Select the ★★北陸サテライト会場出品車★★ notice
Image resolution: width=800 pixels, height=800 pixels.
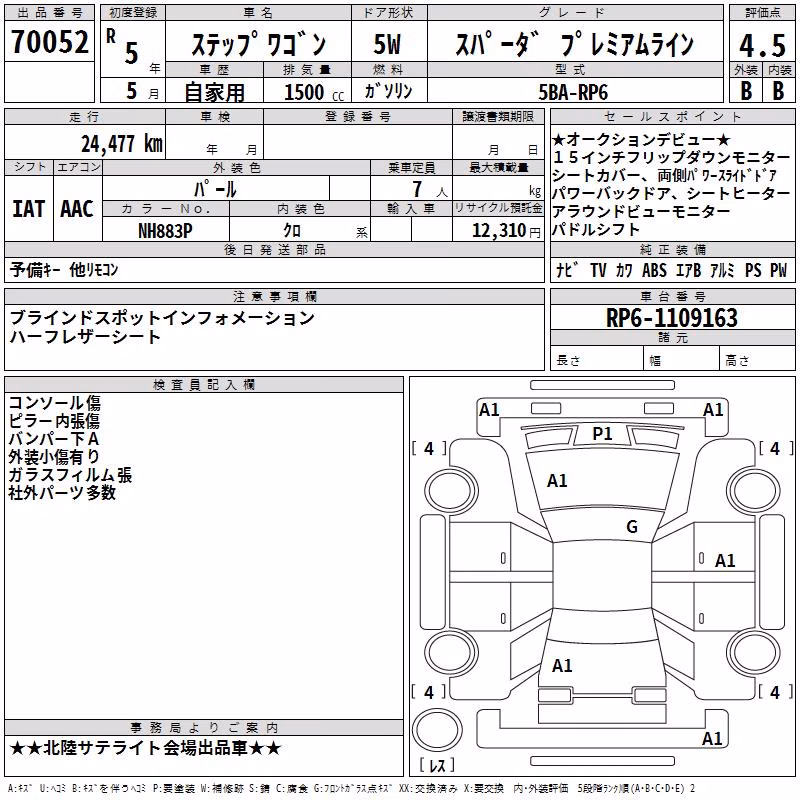point(145,748)
